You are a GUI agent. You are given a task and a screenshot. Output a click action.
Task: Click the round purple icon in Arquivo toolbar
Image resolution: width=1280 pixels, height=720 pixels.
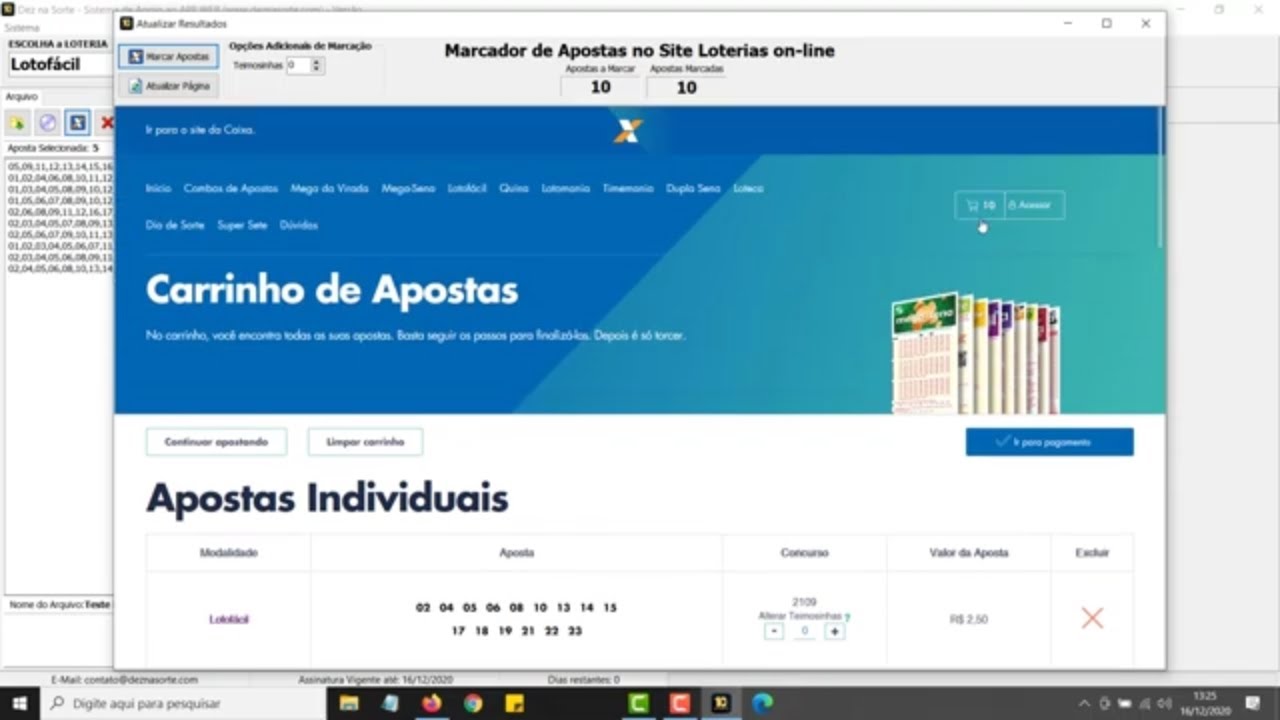[47, 123]
